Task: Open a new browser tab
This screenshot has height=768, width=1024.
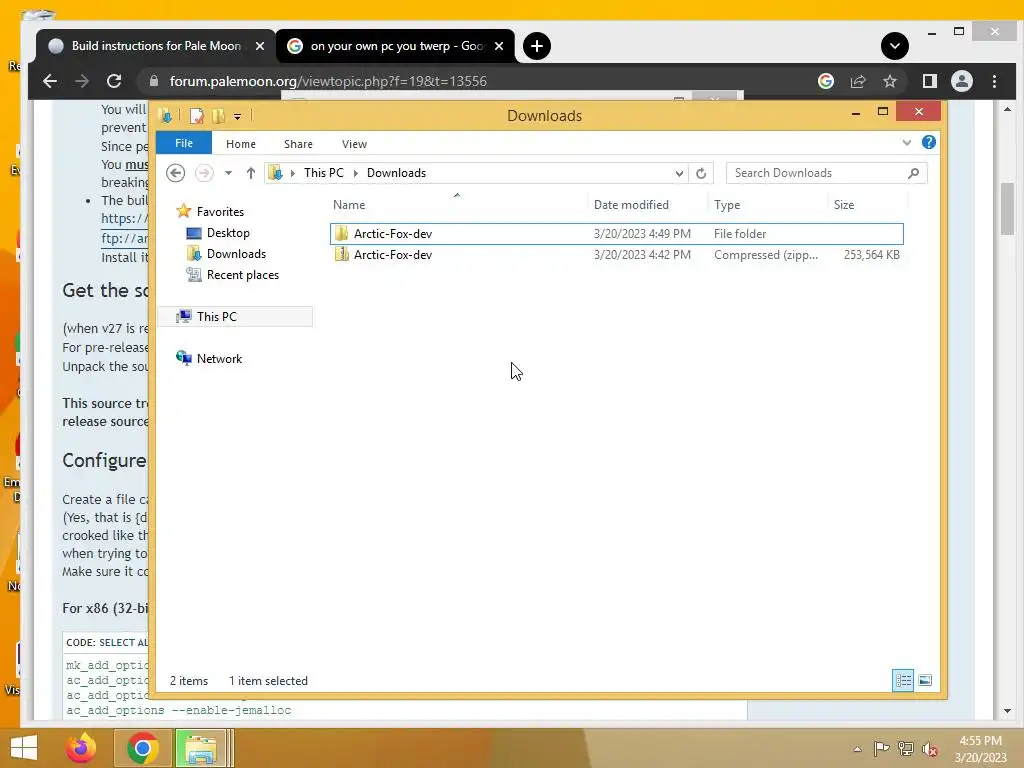Action: coord(537,46)
